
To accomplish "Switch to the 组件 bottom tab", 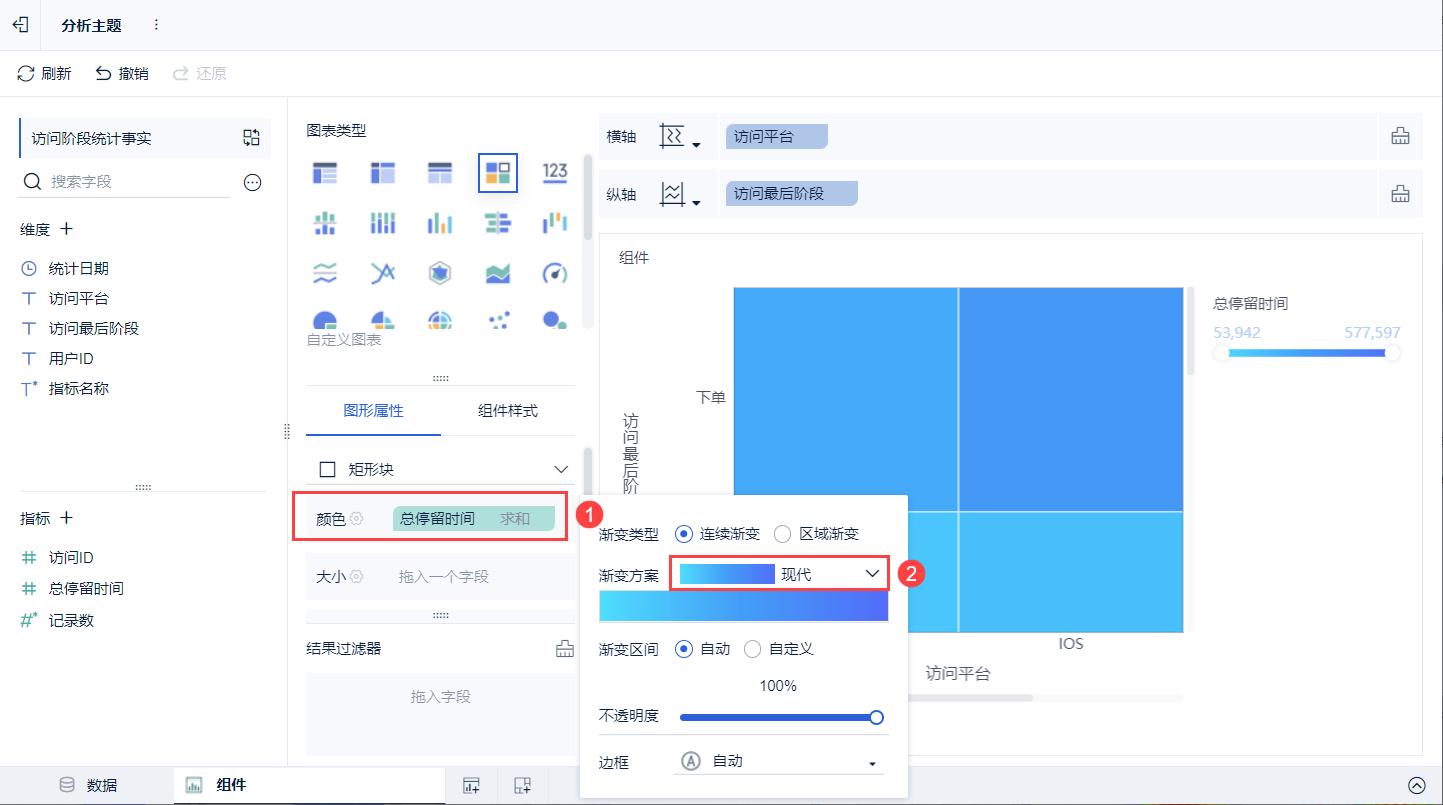I will (x=308, y=785).
